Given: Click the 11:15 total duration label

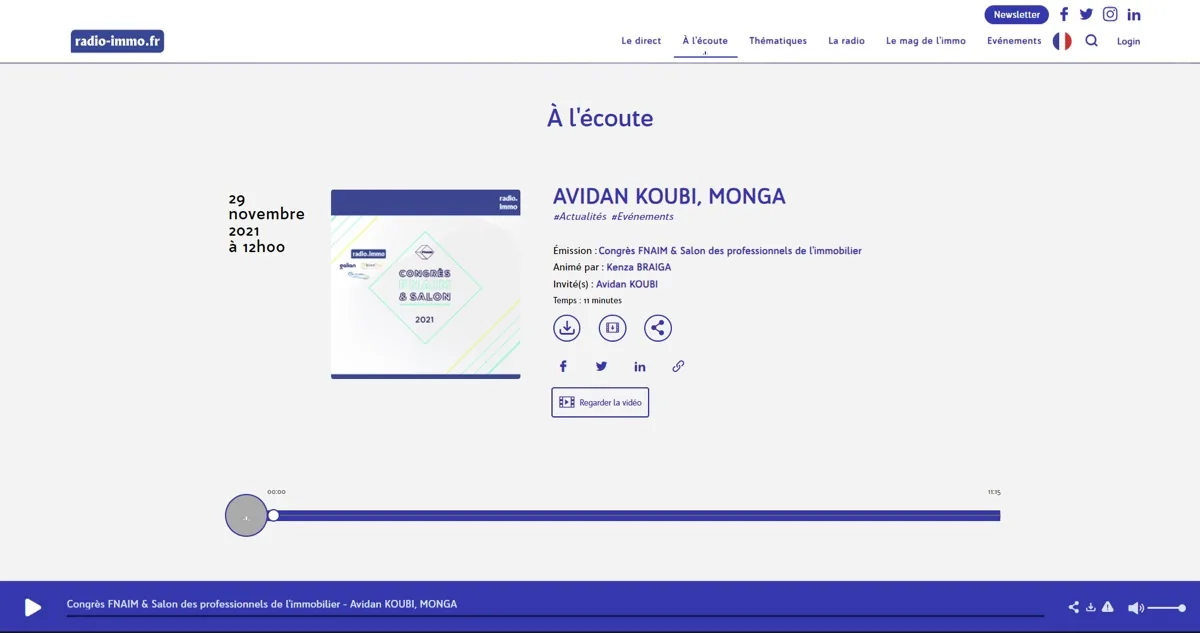Looking at the screenshot, I should (994, 492).
